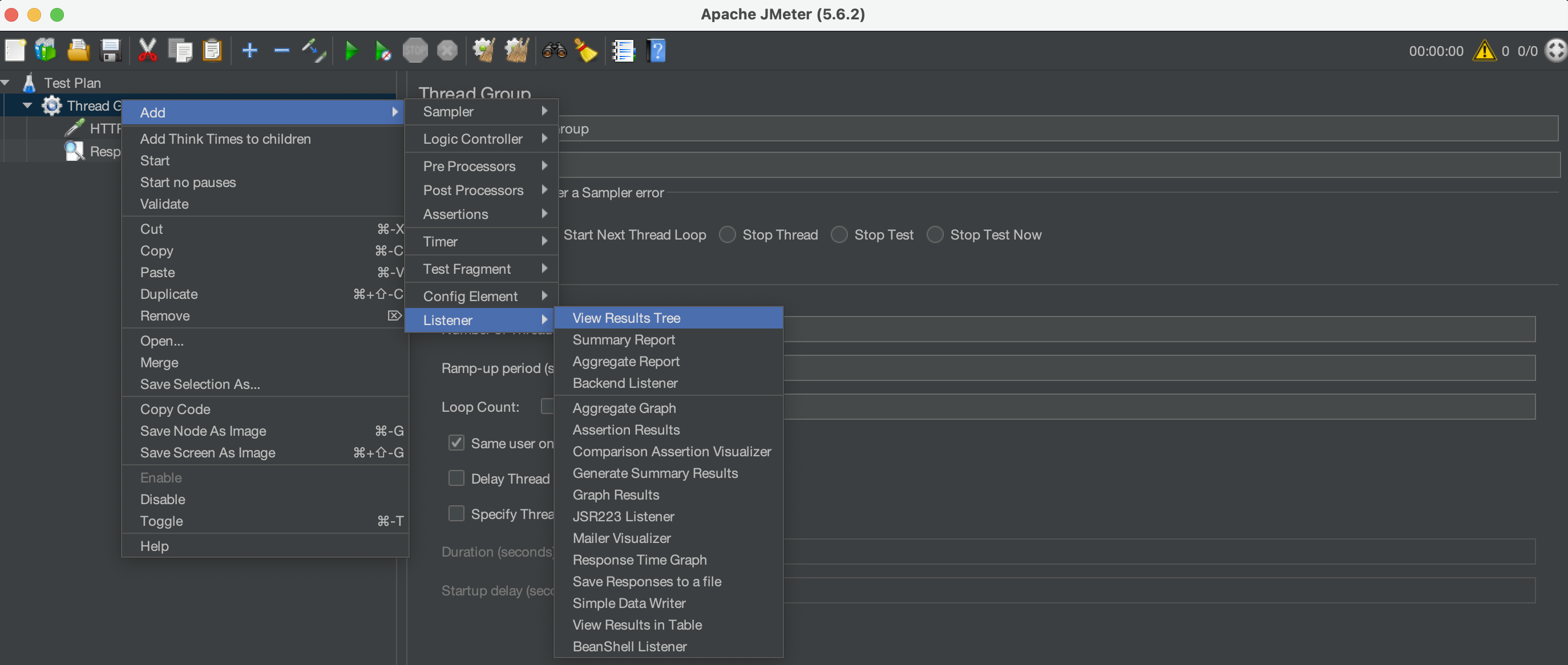
Task: Collapse the Test Plan tree node
Action: click(6, 82)
